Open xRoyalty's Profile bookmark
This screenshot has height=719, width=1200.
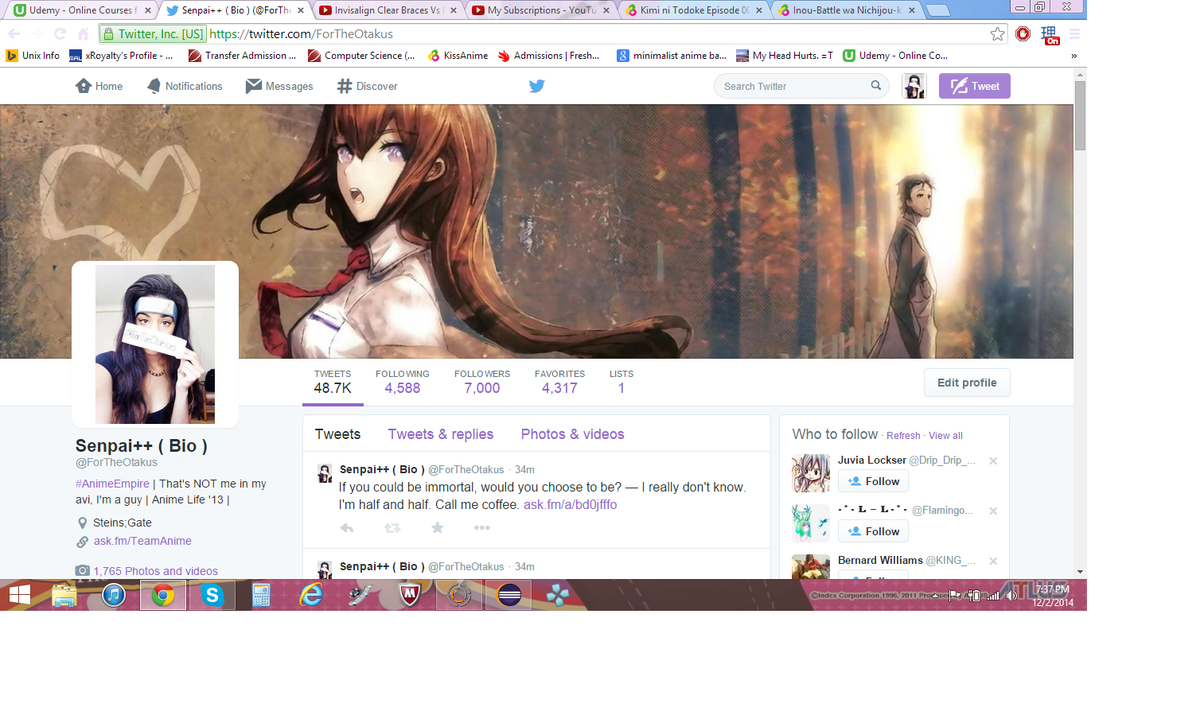point(120,56)
